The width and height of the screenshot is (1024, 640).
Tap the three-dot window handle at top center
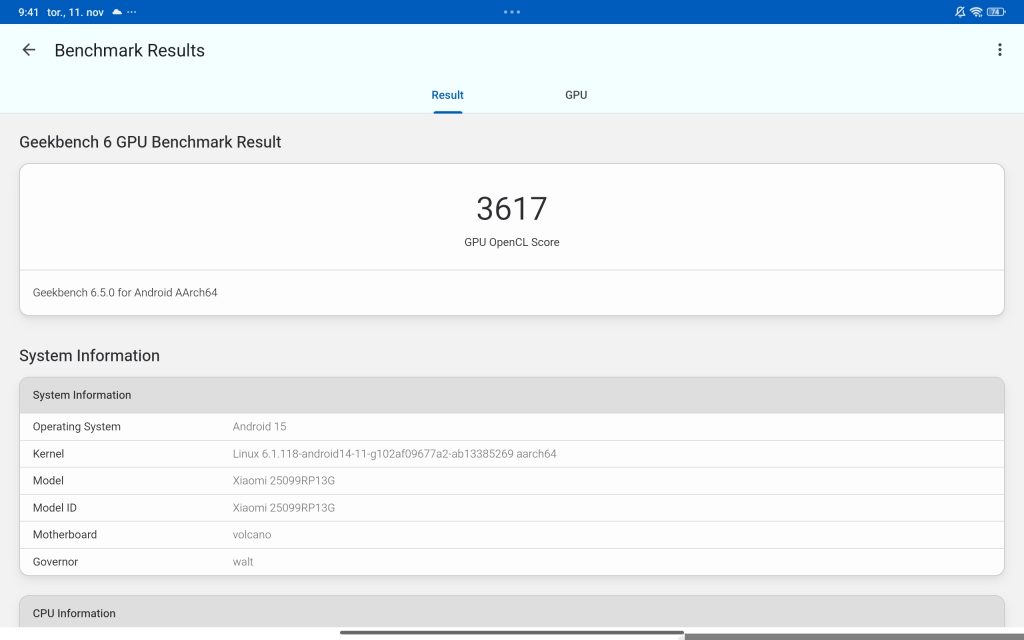(x=512, y=12)
